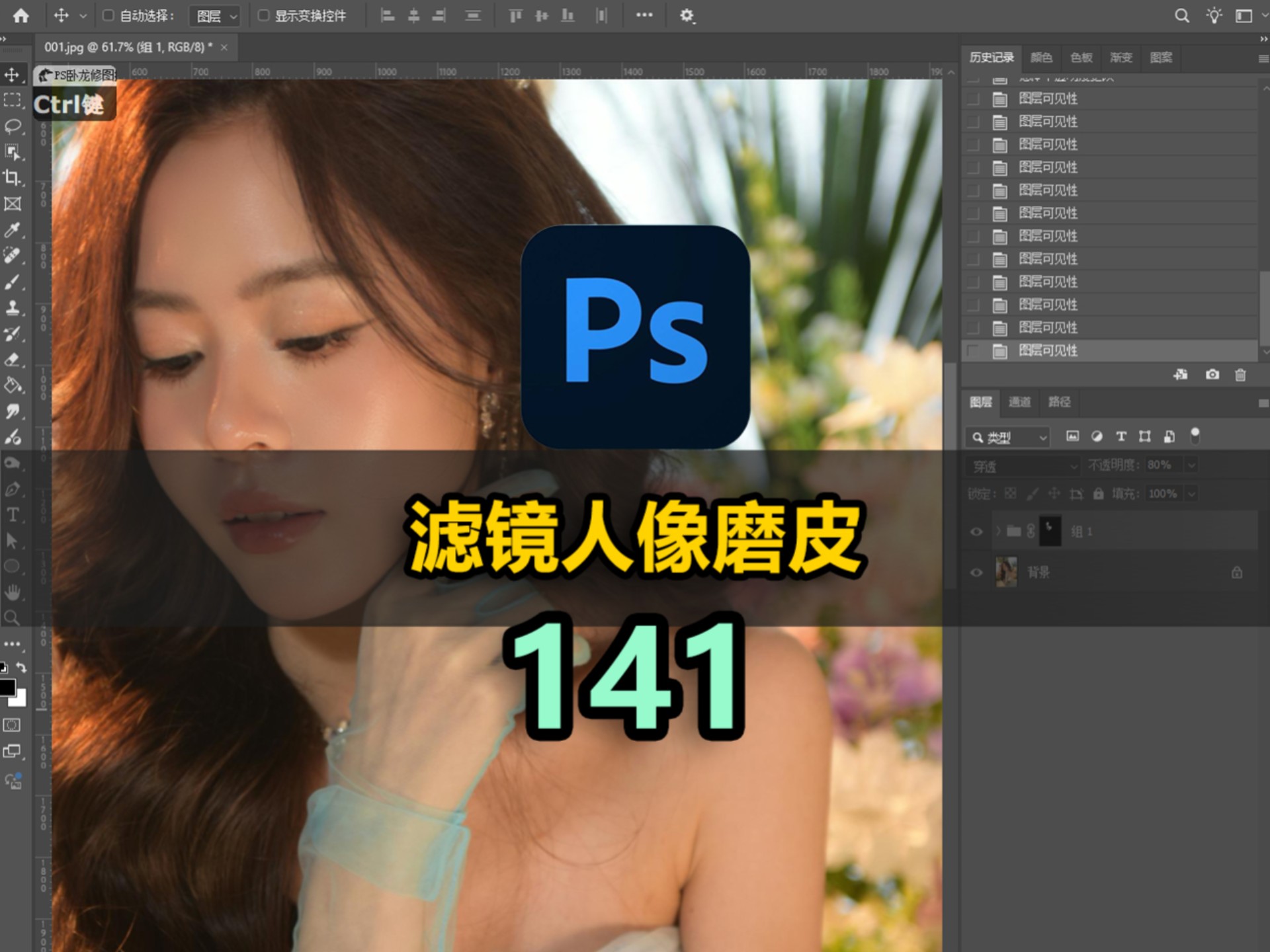Select the Zoom tool

pos(12,617)
